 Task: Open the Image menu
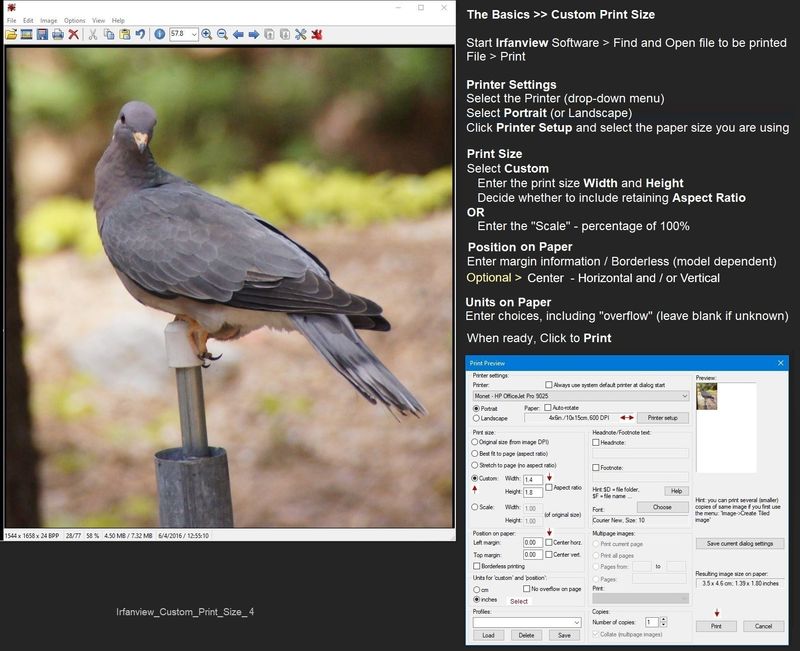[x=48, y=20]
